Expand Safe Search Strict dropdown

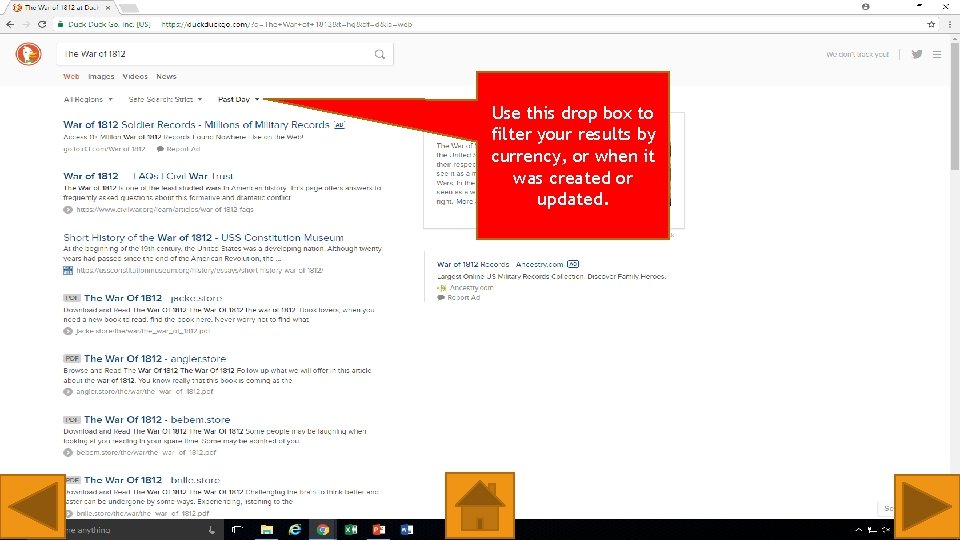[165, 99]
